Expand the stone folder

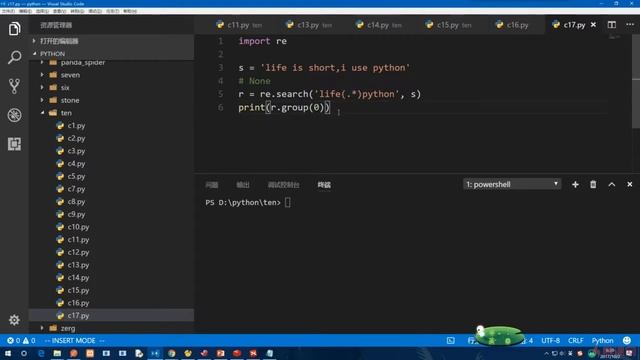(70, 100)
